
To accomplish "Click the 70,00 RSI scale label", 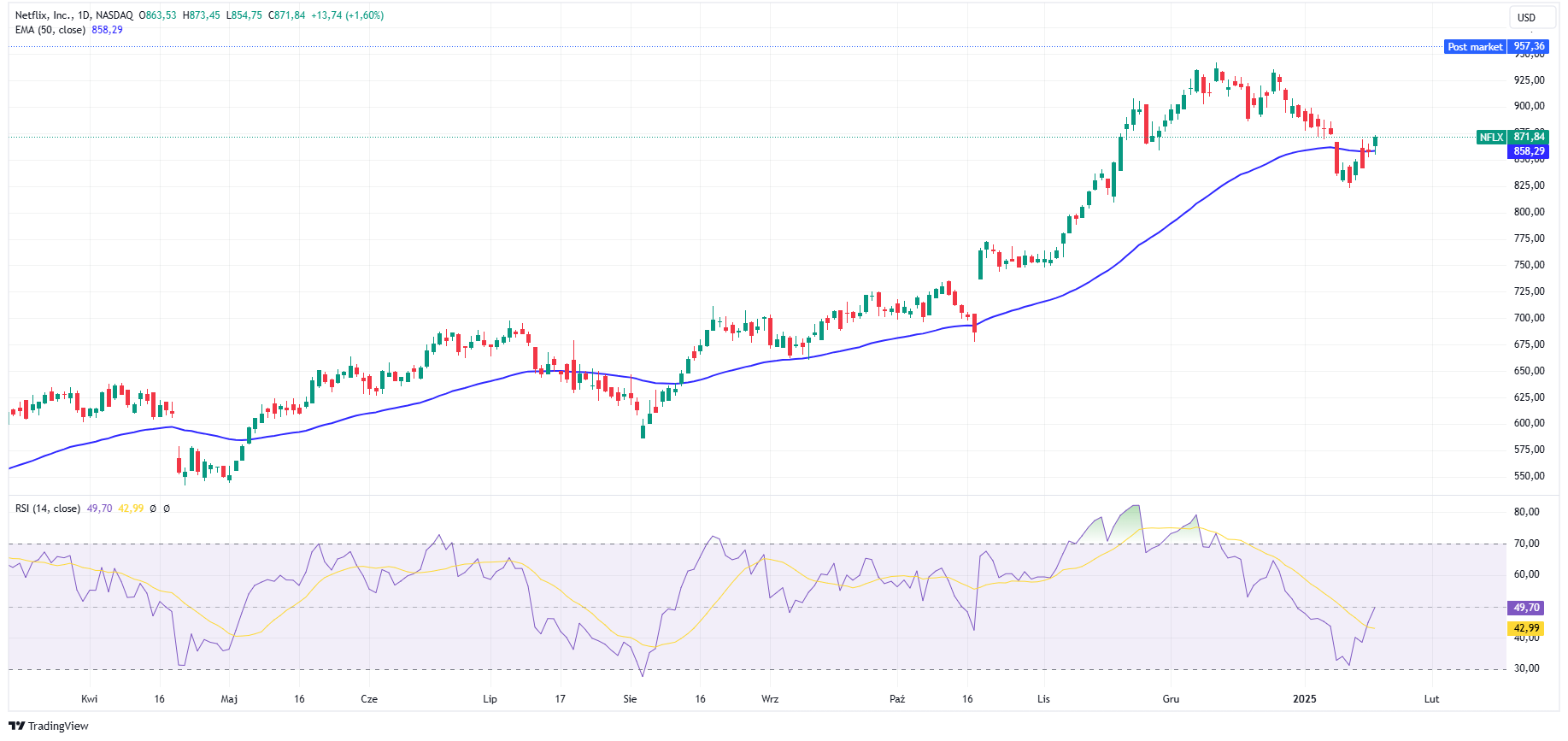I will coord(1526,544).
